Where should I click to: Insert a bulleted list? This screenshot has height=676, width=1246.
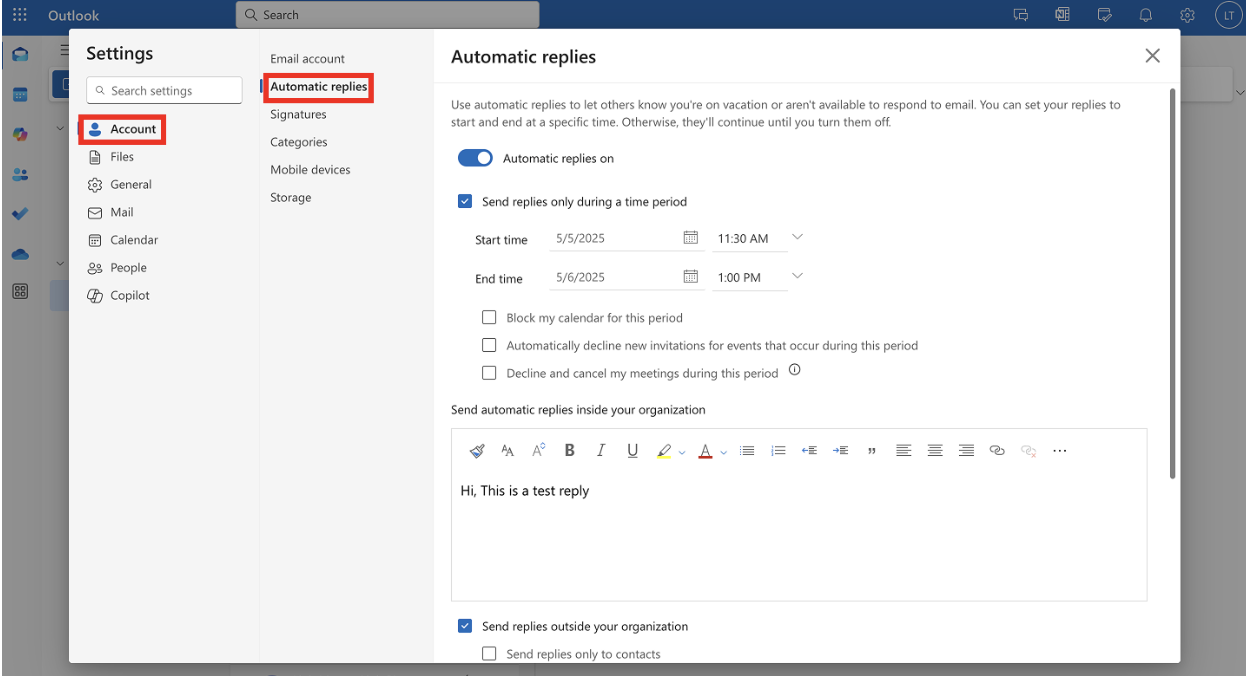tap(747, 451)
